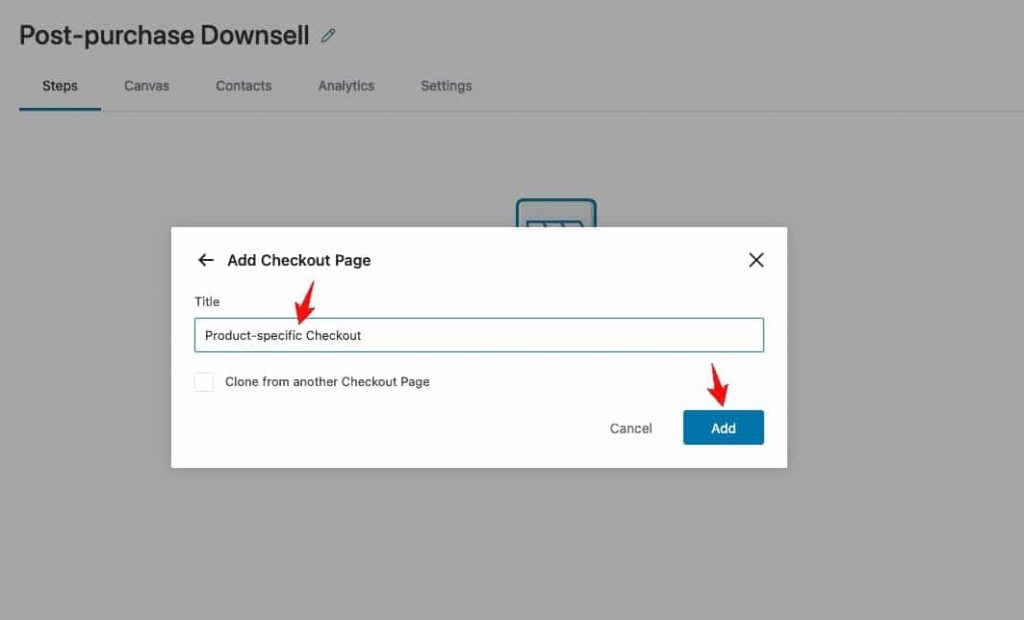This screenshot has width=1024, height=620.
Task: View the Analytics tab
Action: [346, 86]
